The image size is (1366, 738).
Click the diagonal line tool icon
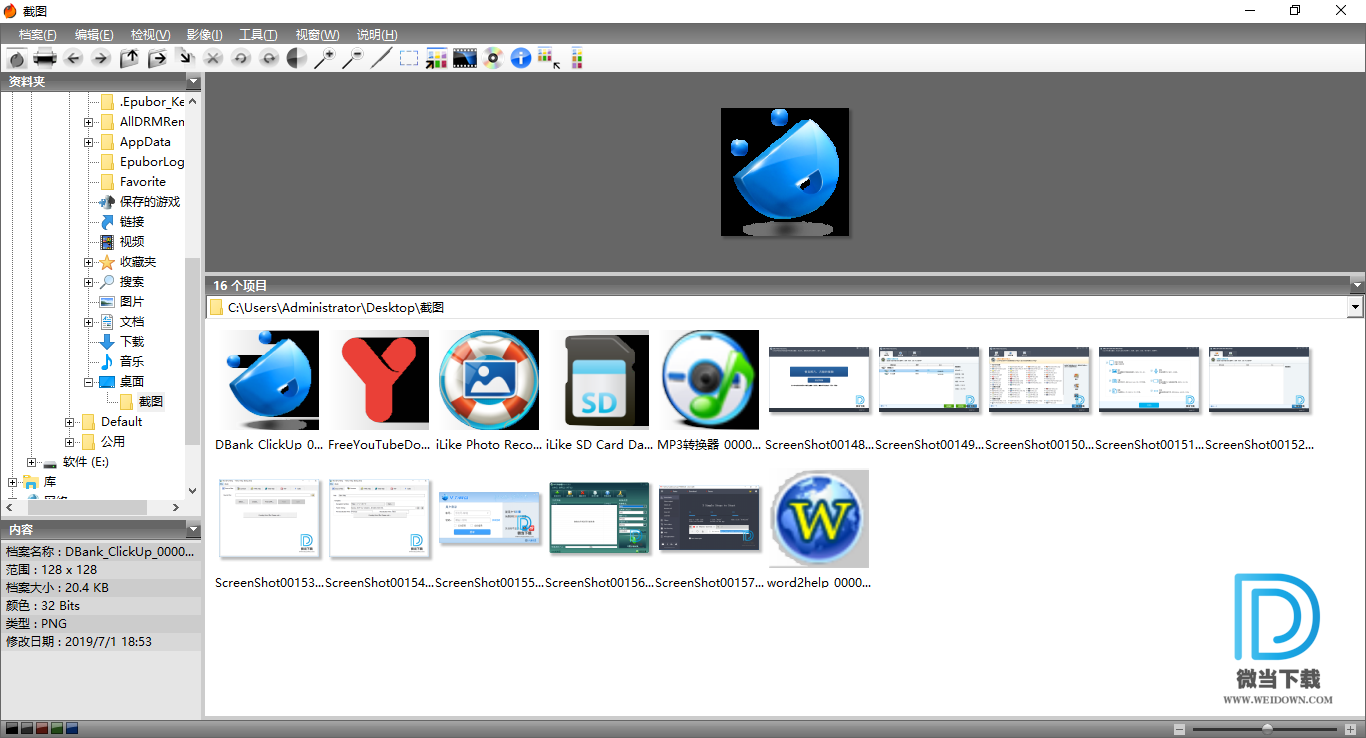(x=381, y=58)
